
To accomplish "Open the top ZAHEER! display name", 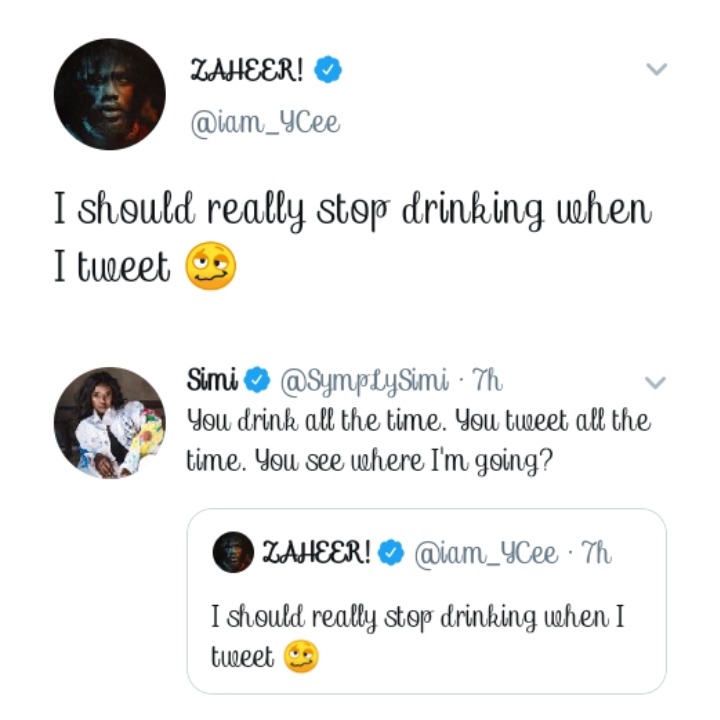I will tap(248, 69).
